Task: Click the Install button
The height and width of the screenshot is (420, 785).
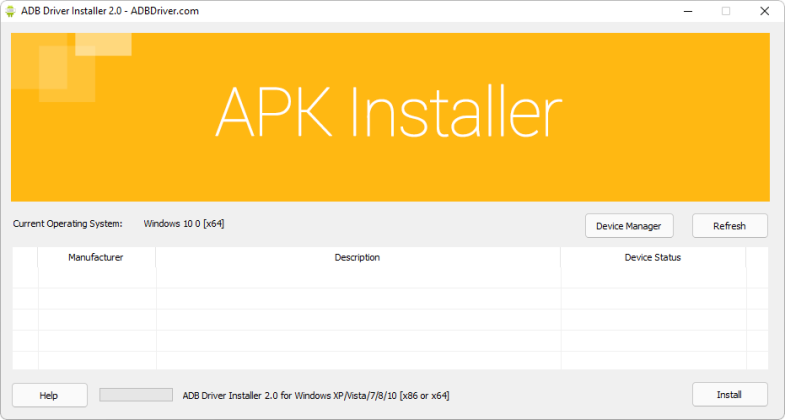Action: (x=729, y=394)
